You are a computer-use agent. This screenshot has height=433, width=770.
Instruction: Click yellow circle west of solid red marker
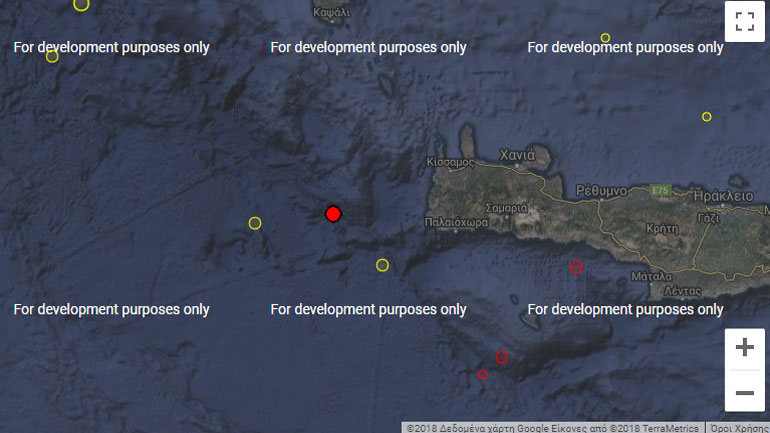click(255, 223)
